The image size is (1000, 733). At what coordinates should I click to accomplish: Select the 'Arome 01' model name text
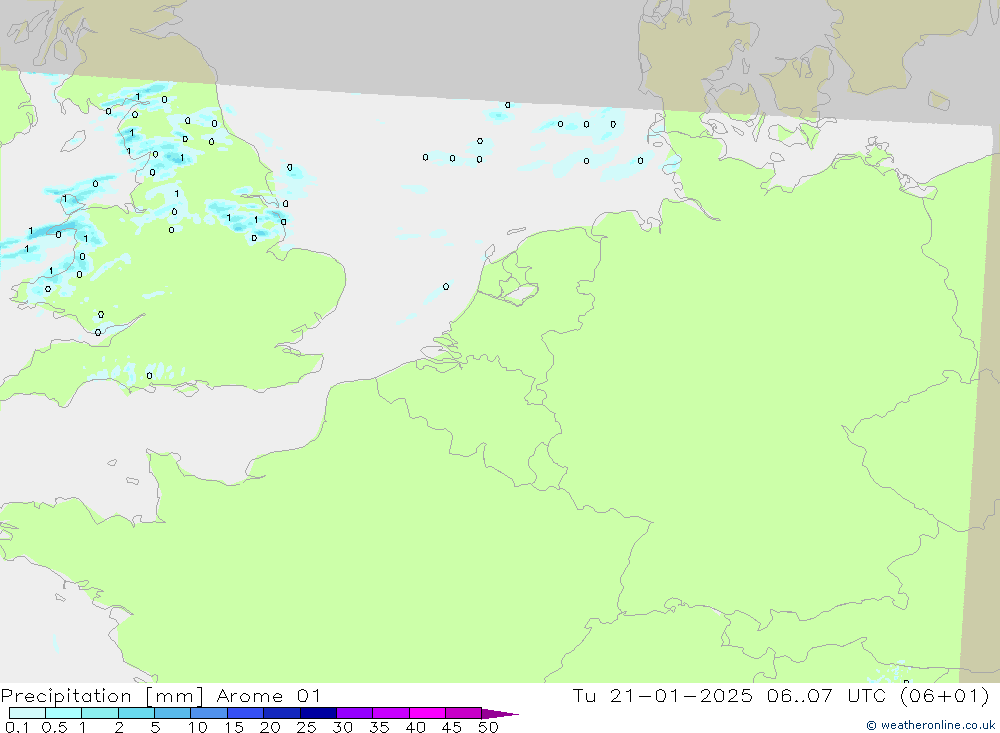(x=268, y=696)
